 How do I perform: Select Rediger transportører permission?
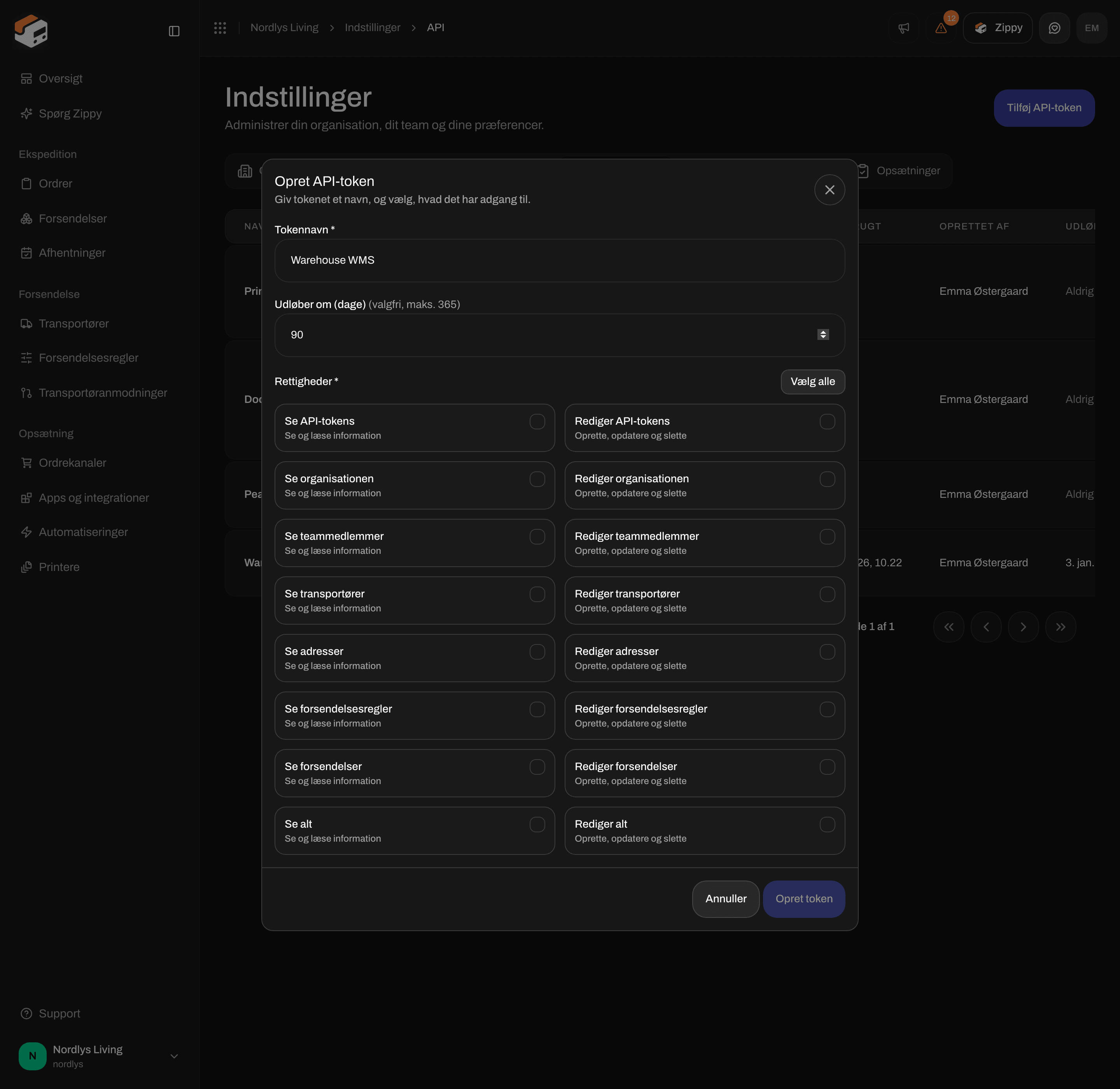(x=827, y=594)
